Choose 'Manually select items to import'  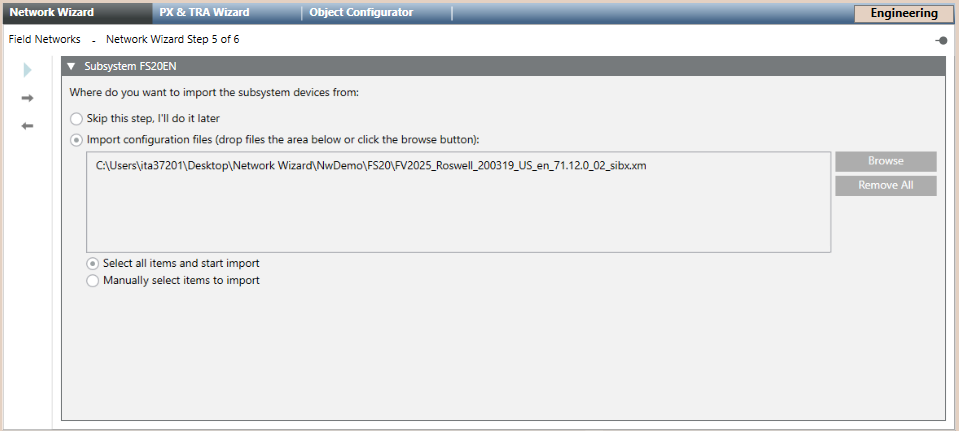coord(93,281)
